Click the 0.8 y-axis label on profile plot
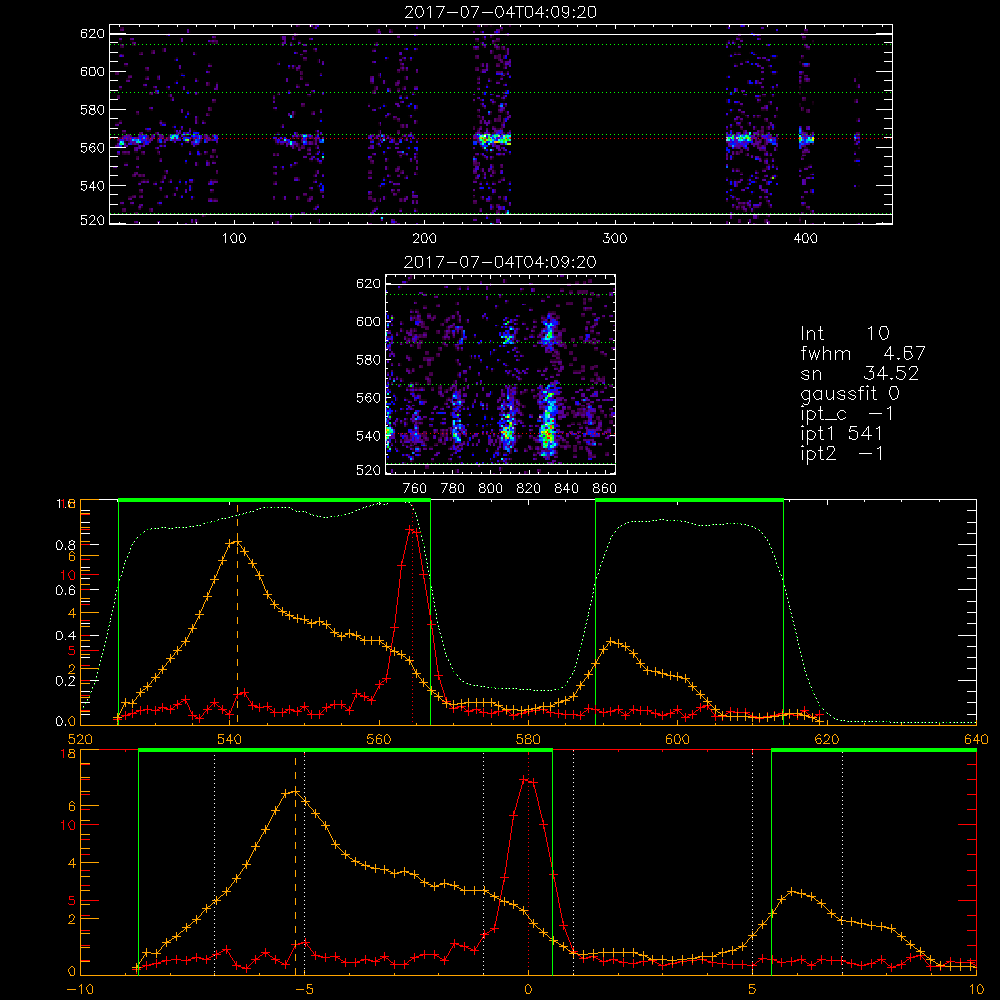Image resolution: width=1000 pixels, height=1000 pixels. 66,545
